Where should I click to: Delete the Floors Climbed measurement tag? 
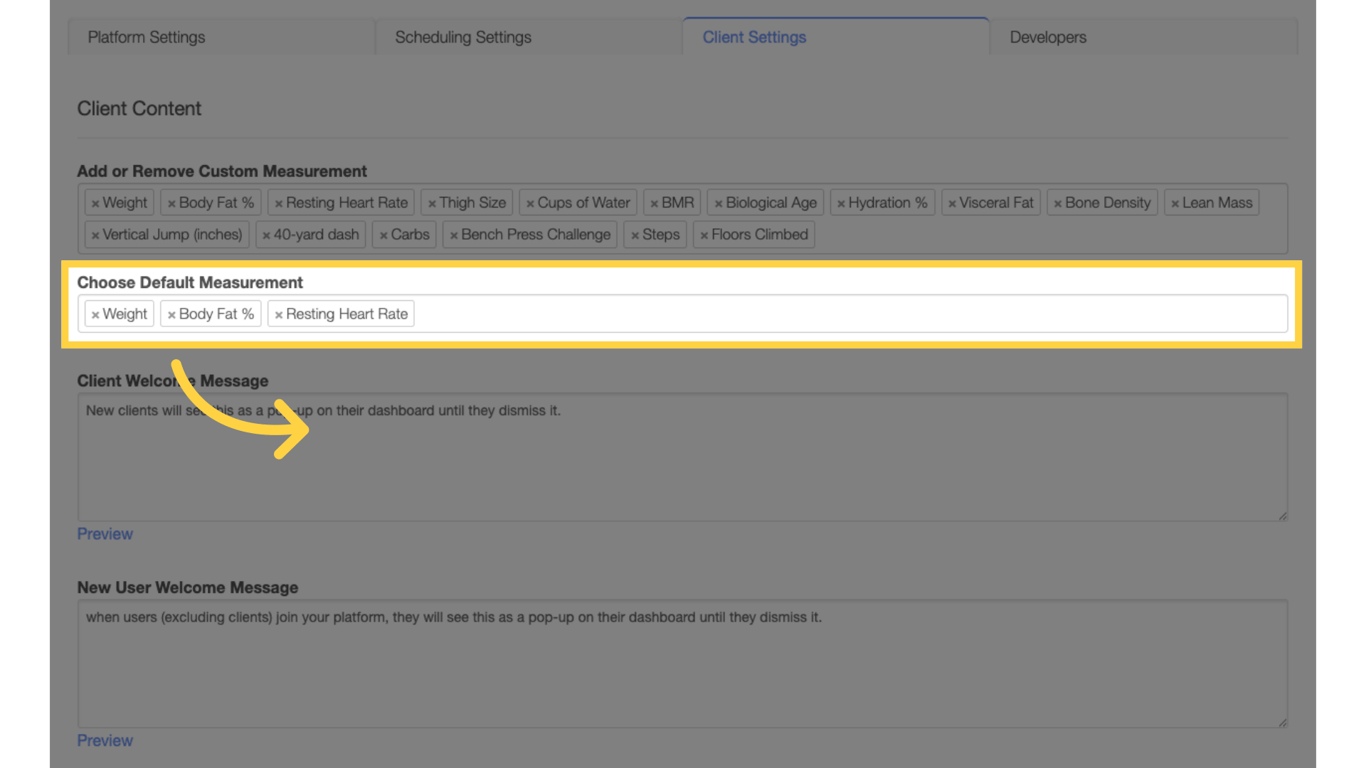coord(704,236)
